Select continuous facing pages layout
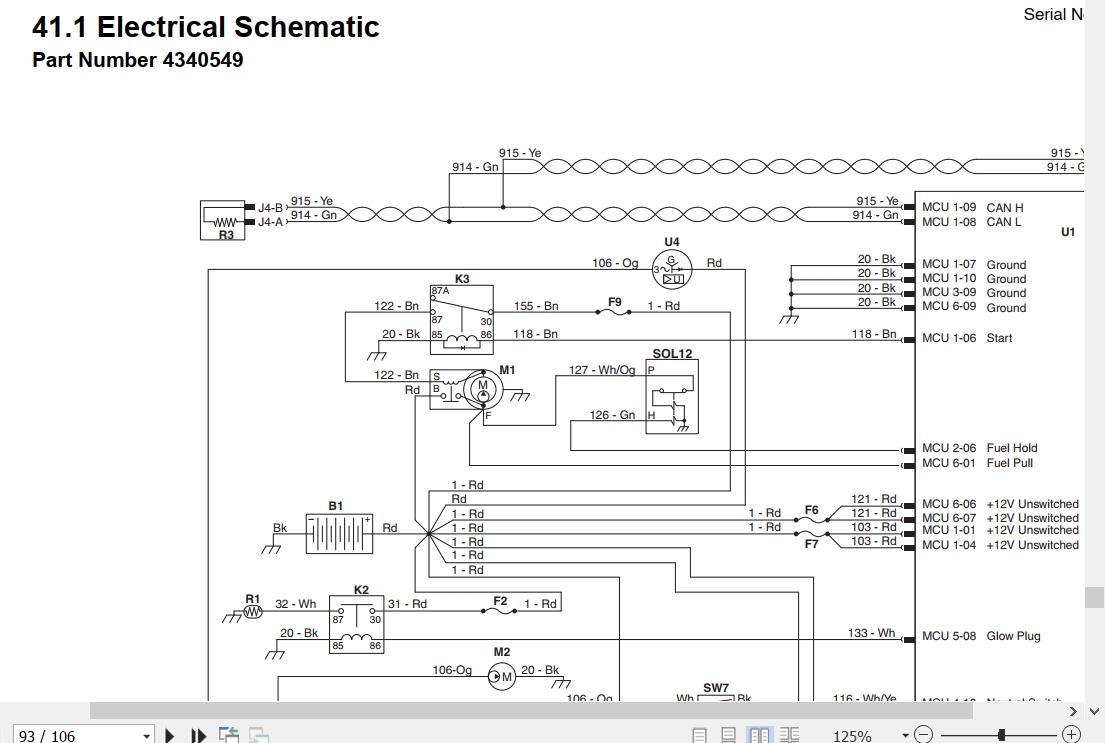Viewport: 1105px width, 743px height. click(x=789, y=736)
